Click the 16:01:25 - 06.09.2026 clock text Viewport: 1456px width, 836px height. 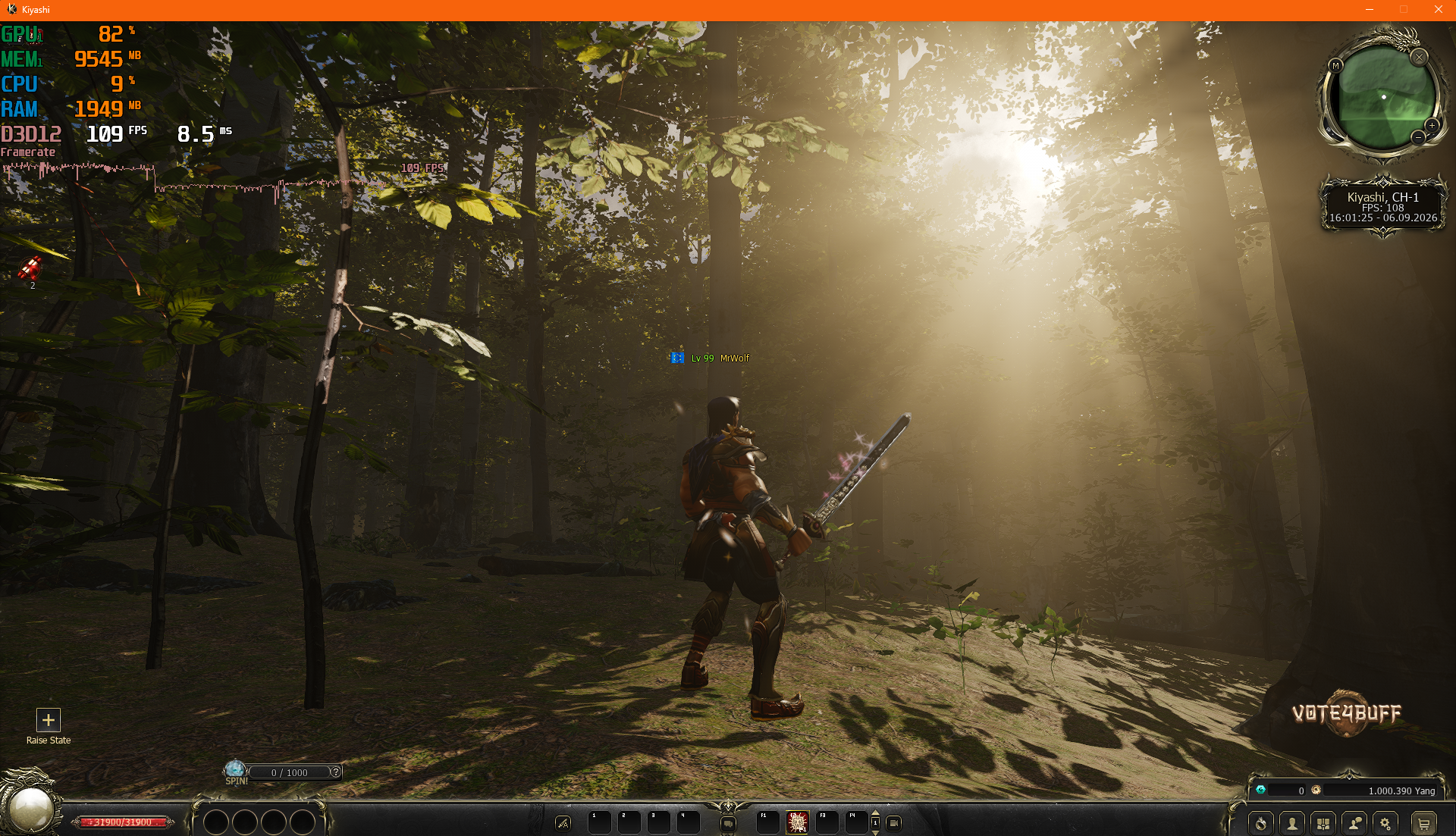1383,218
